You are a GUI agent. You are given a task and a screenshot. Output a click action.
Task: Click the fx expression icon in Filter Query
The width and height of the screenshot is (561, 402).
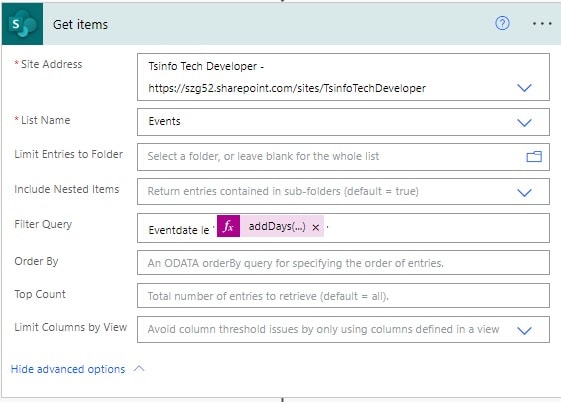tap(228, 226)
